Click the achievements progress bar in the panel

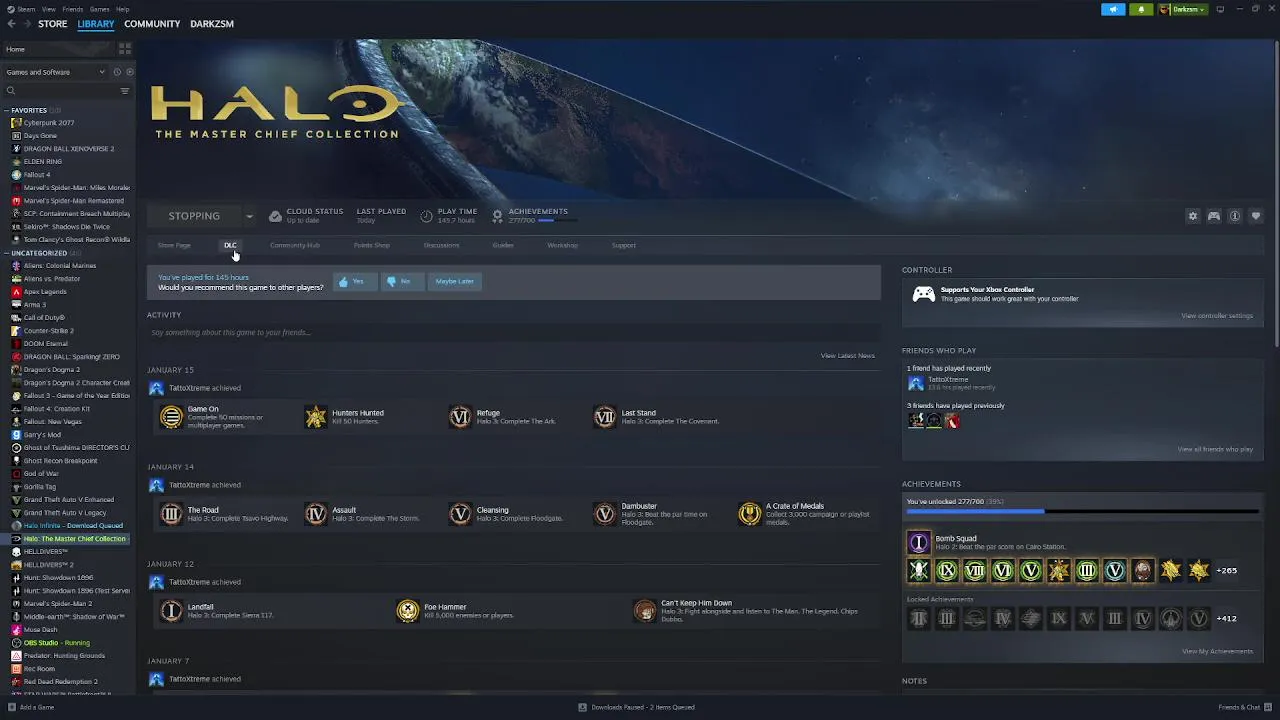point(1082,512)
